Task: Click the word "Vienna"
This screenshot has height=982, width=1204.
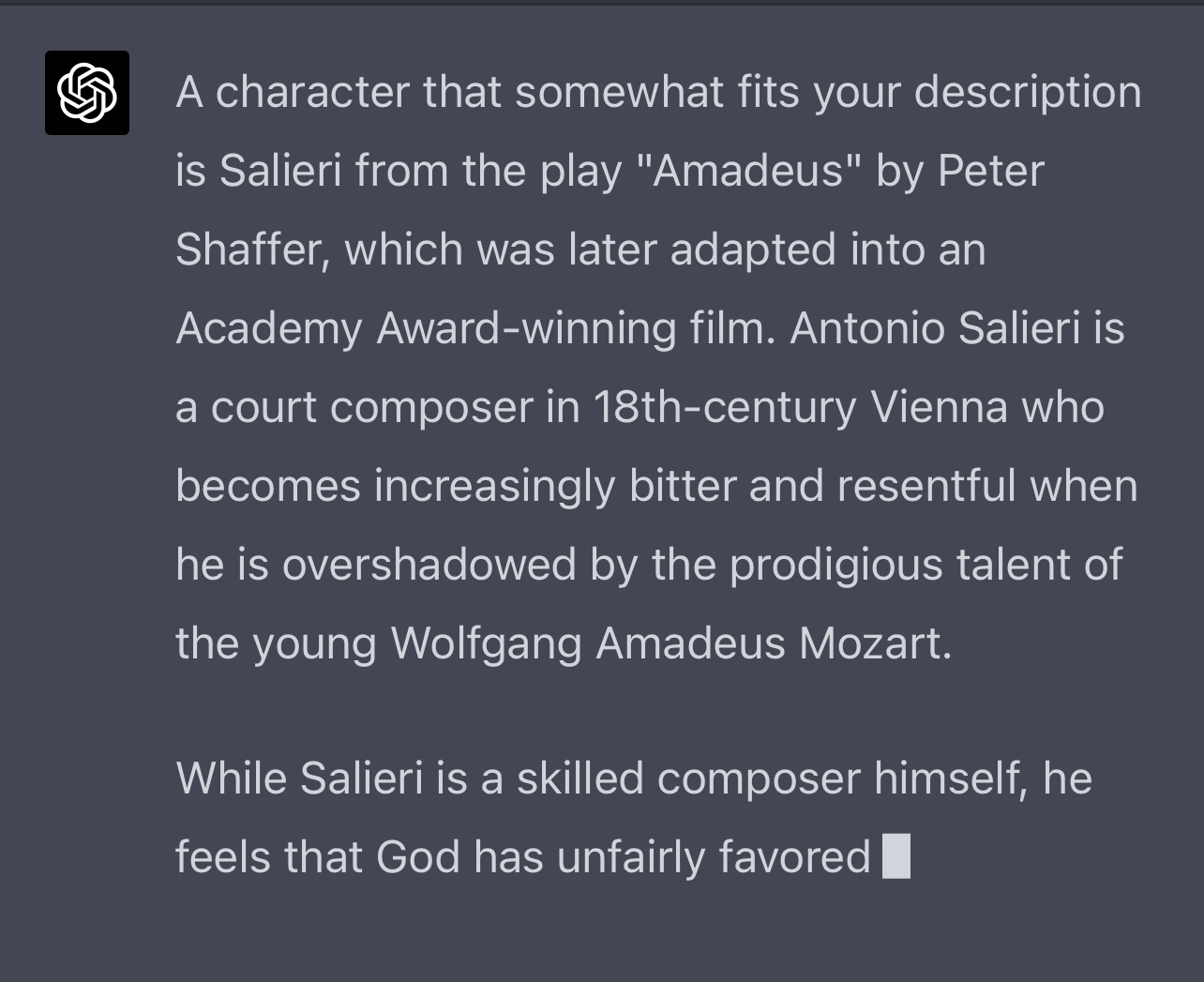Action: (x=940, y=408)
